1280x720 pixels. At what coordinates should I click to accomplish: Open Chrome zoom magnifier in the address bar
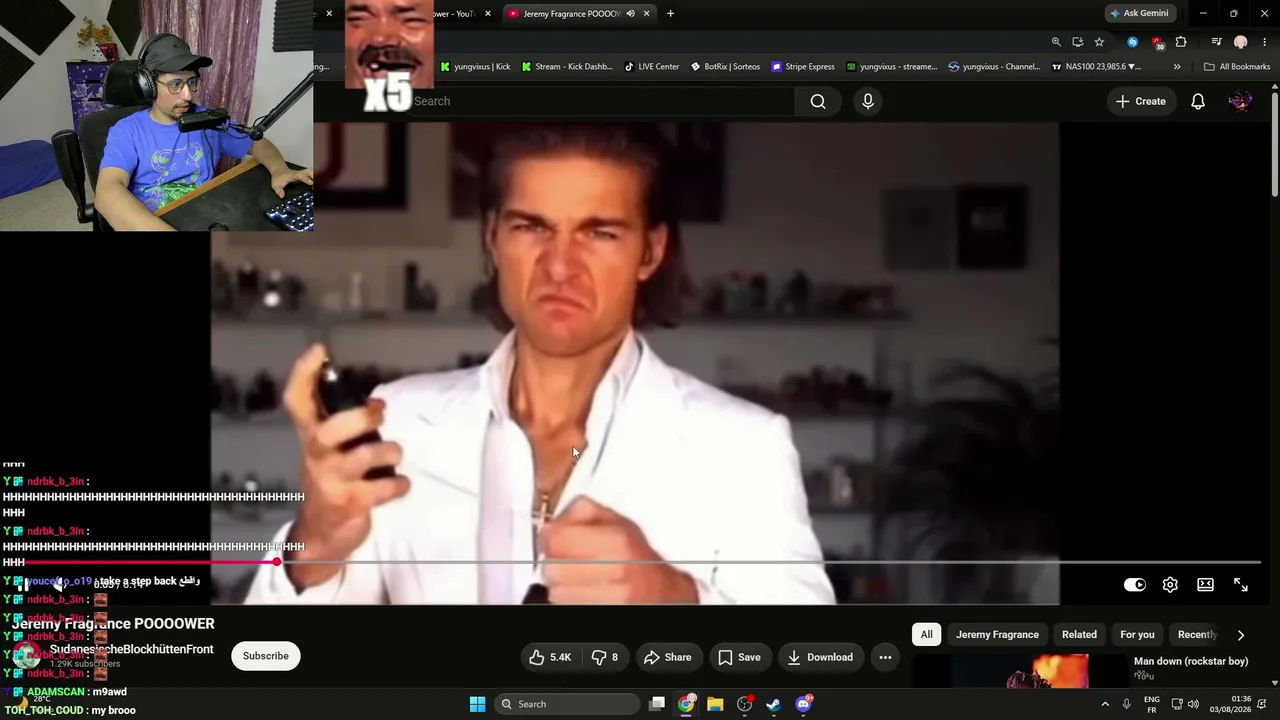click(x=1056, y=42)
